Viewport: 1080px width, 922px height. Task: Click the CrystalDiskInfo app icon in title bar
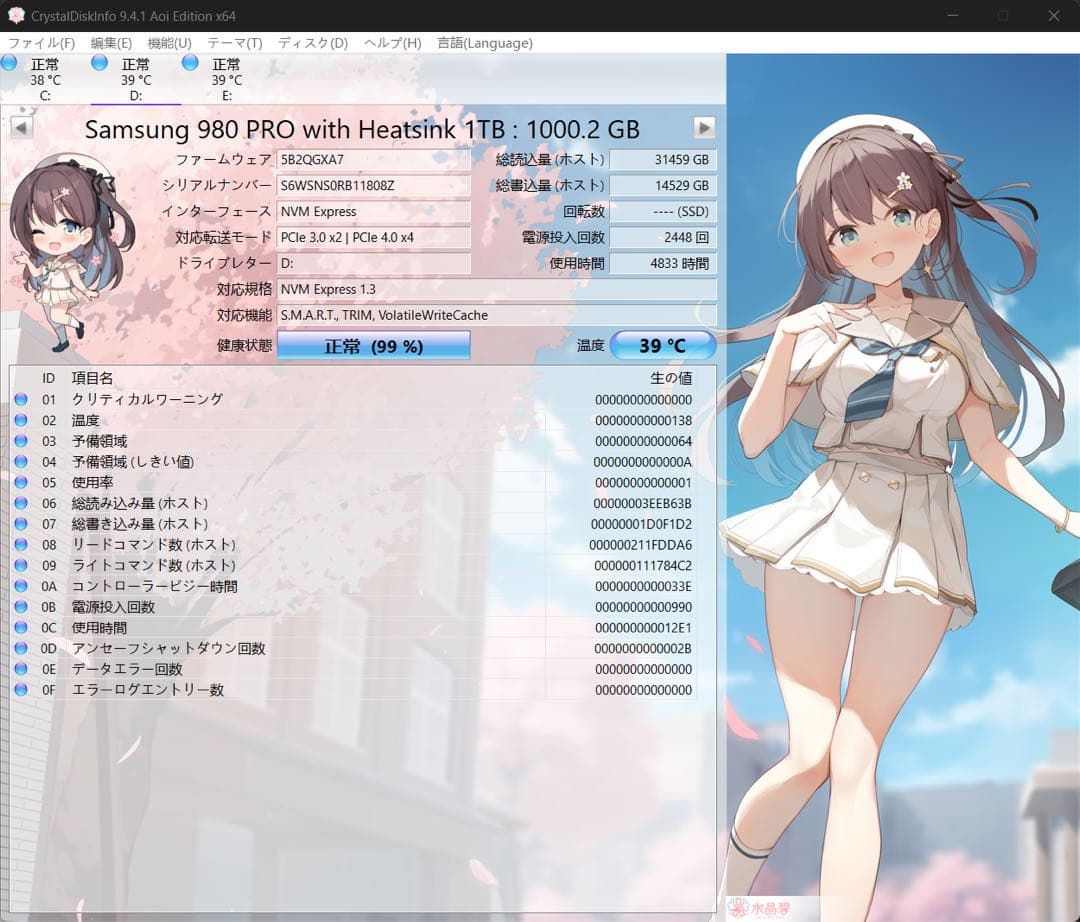pos(16,15)
